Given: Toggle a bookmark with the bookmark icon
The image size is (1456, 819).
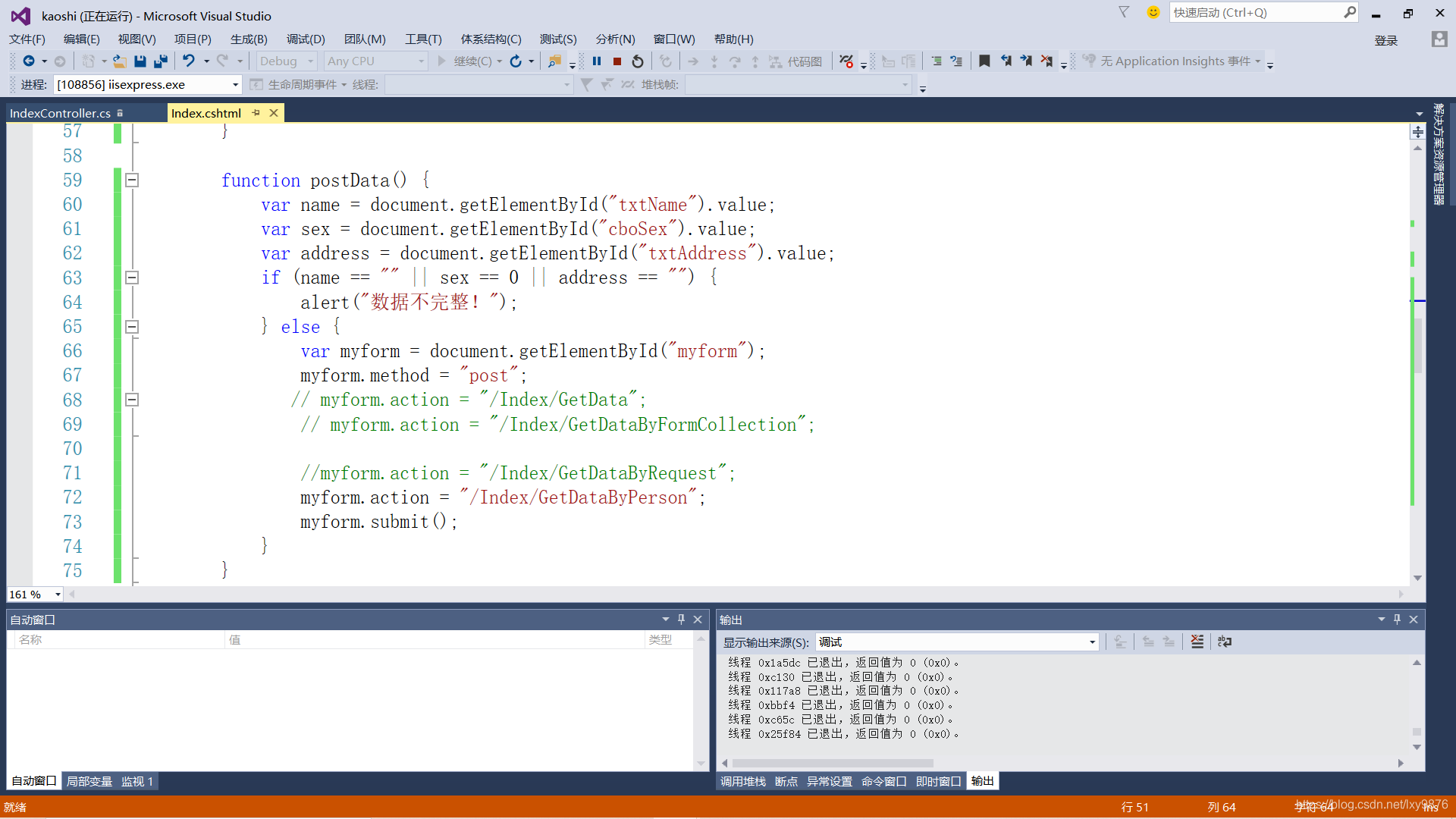Looking at the screenshot, I should pyautogui.click(x=984, y=61).
